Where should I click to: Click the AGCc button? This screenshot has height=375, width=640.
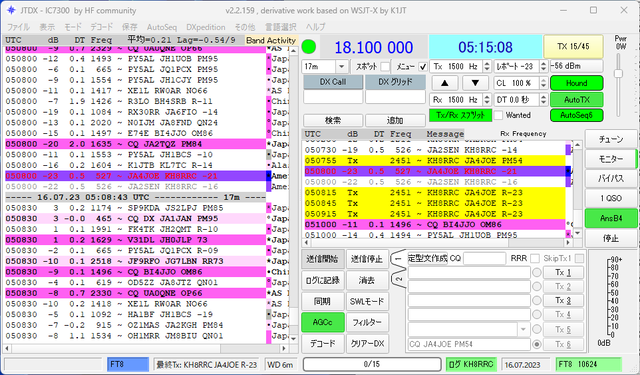point(322,322)
